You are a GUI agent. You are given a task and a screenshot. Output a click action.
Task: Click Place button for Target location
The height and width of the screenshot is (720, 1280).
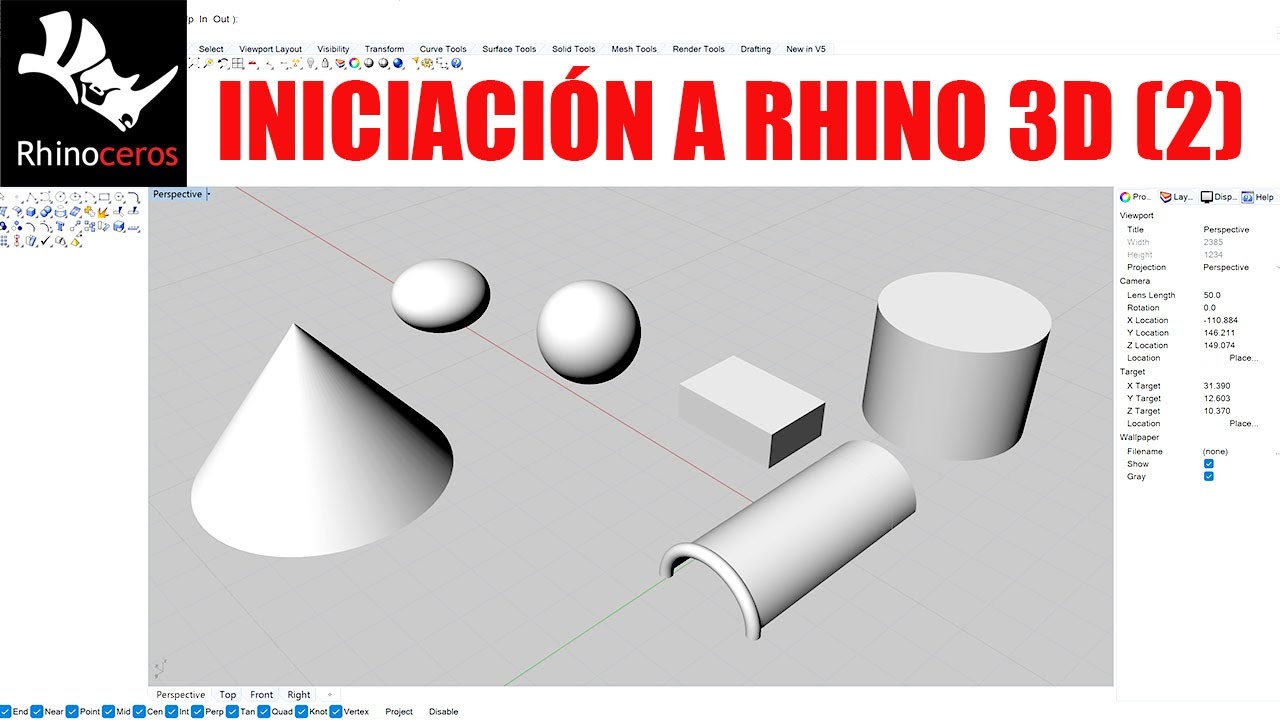(x=1243, y=424)
